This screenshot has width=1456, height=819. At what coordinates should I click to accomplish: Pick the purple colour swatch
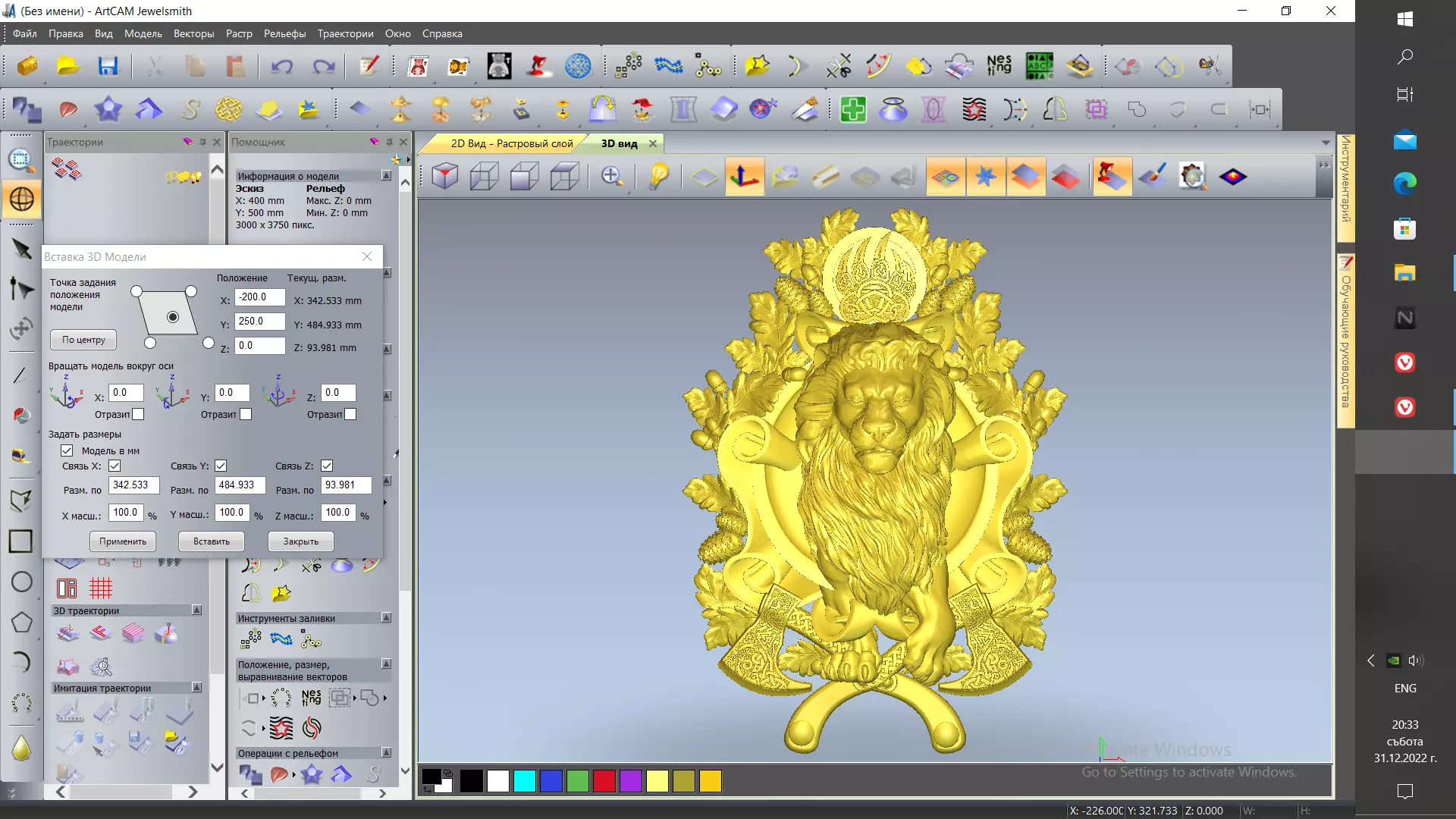pyautogui.click(x=631, y=781)
